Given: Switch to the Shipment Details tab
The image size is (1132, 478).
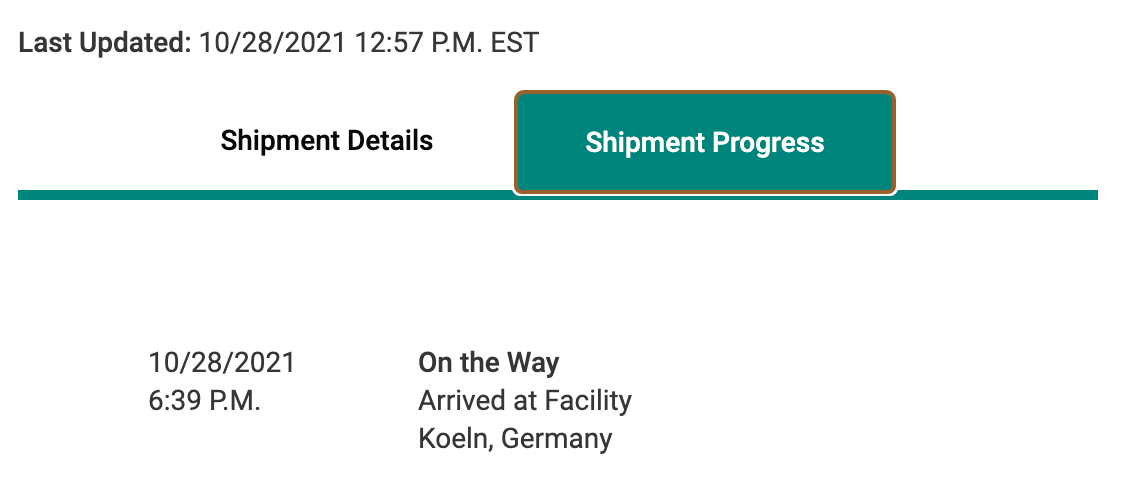Looking at the screenshot, I should pyautogui.click(x=326, y=140).
